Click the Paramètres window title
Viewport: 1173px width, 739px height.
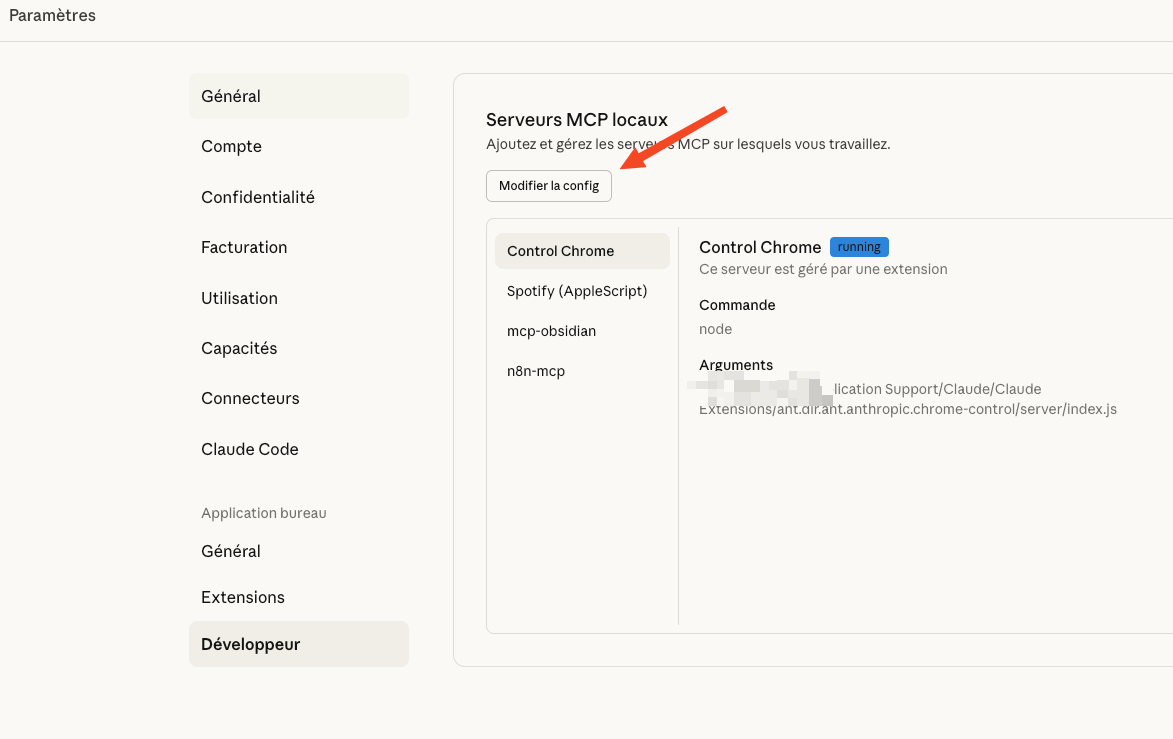(52, 15)
